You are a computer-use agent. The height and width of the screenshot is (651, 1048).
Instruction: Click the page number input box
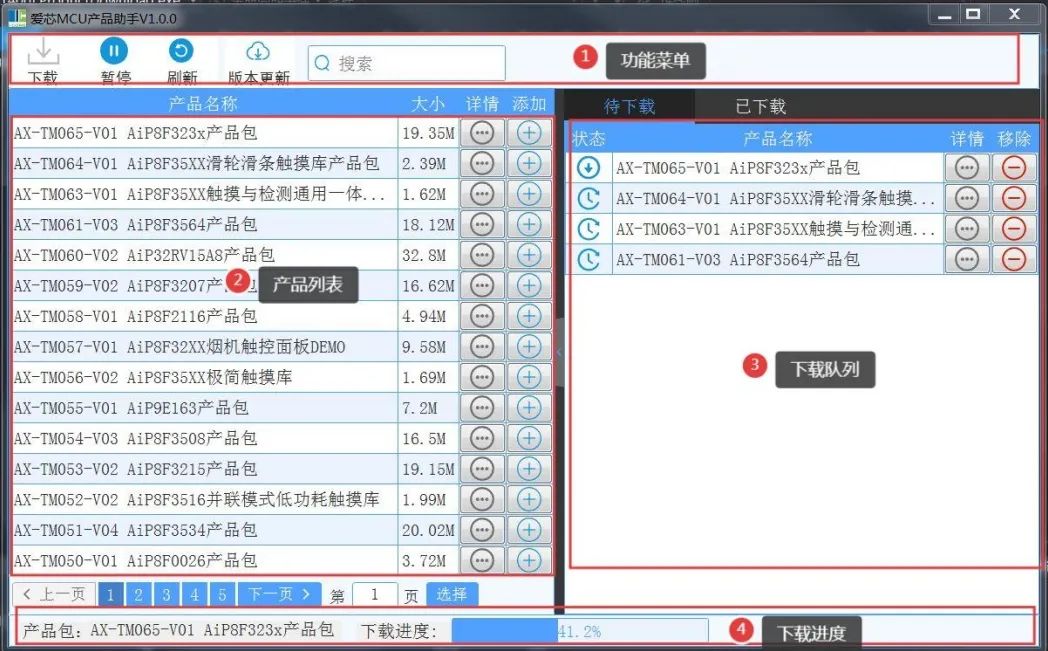point(374,594)
